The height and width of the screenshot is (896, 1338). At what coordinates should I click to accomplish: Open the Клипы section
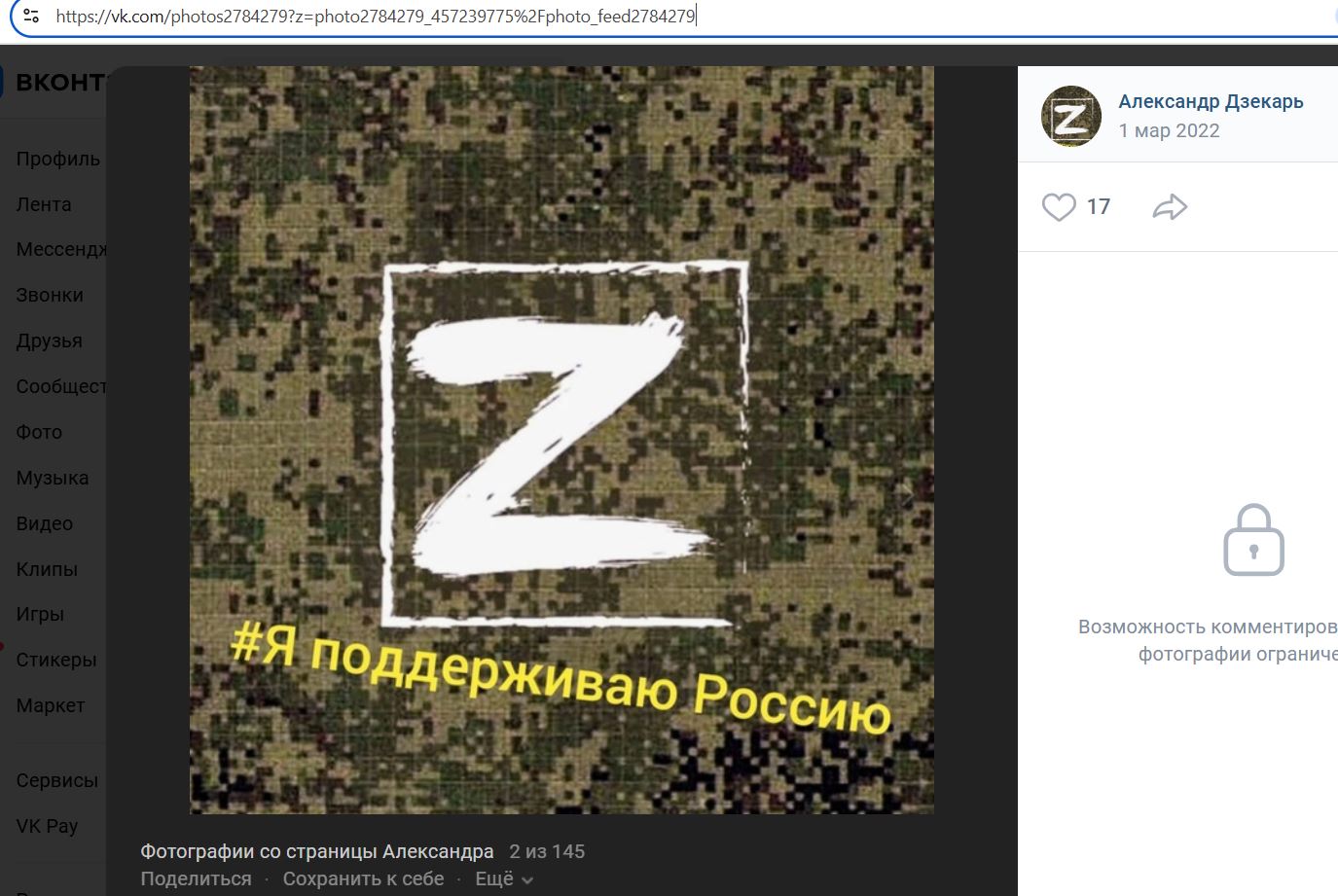pyautogui.click(x=47, y=569)
